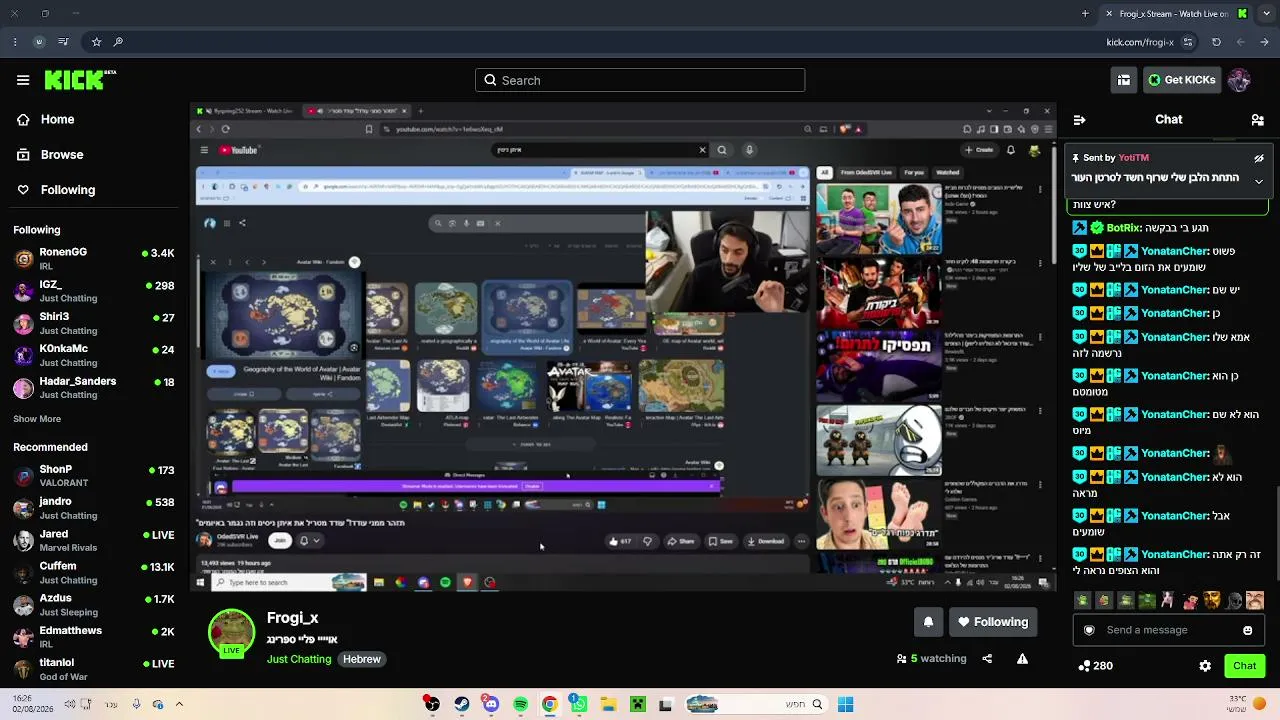Open the emoji picker in message box

coord(1248,630)
